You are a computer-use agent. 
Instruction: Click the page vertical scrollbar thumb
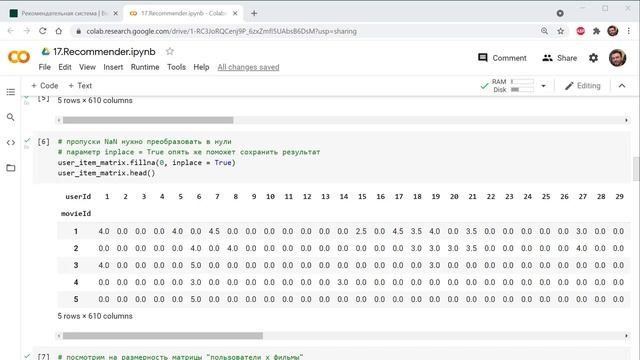(x=636, y=168)
